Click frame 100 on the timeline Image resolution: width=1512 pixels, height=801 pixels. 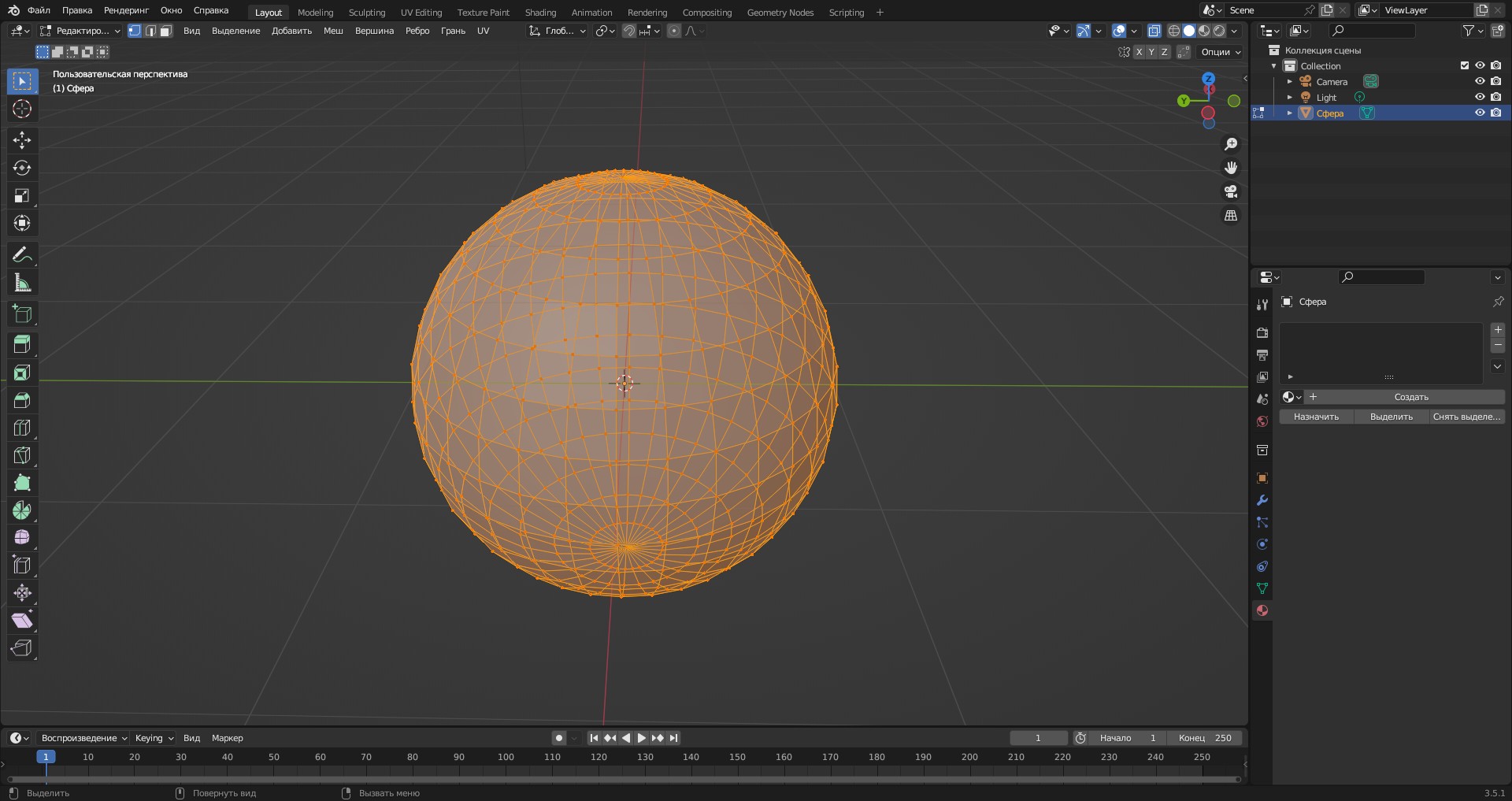pyautogui.click(x=506, y=758)
